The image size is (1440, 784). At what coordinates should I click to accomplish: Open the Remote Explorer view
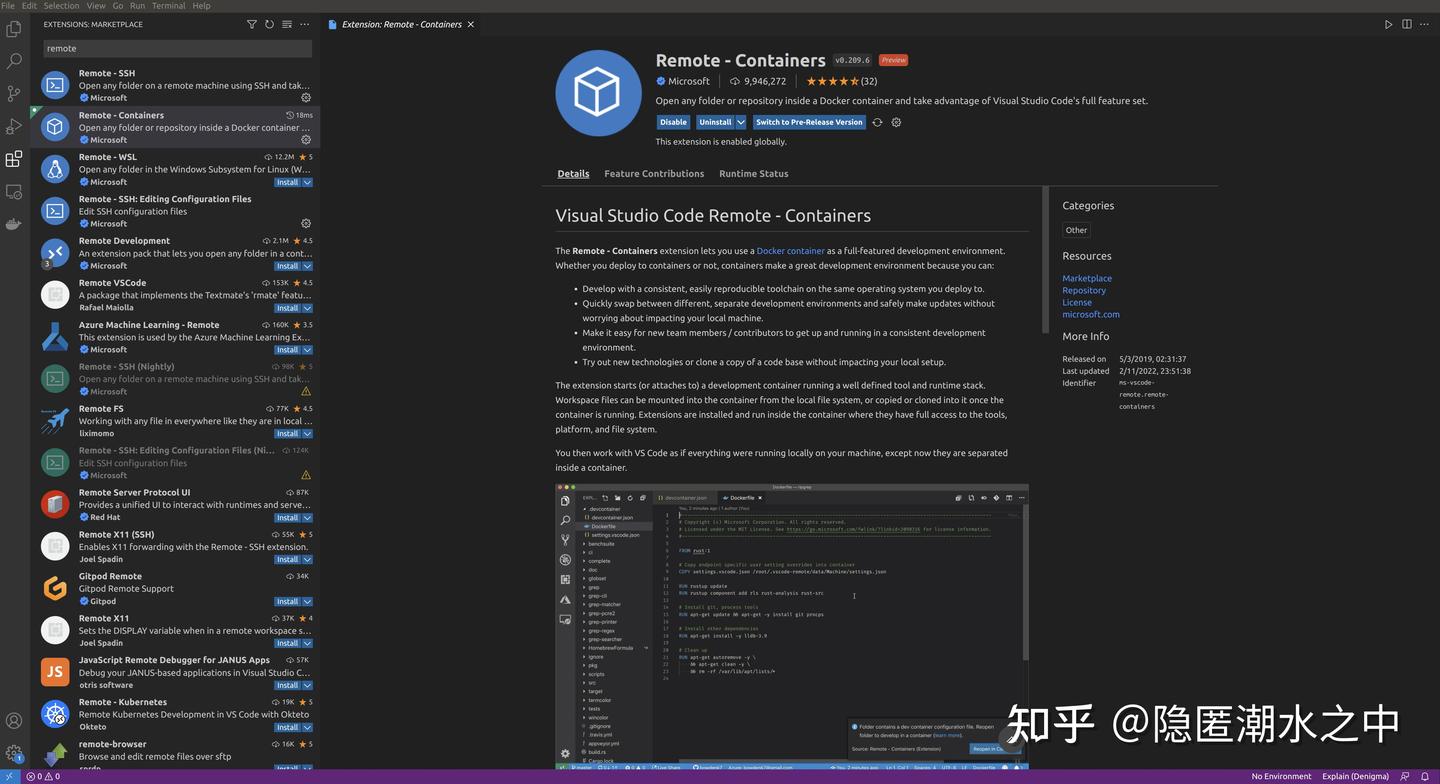tap(13, 191)
